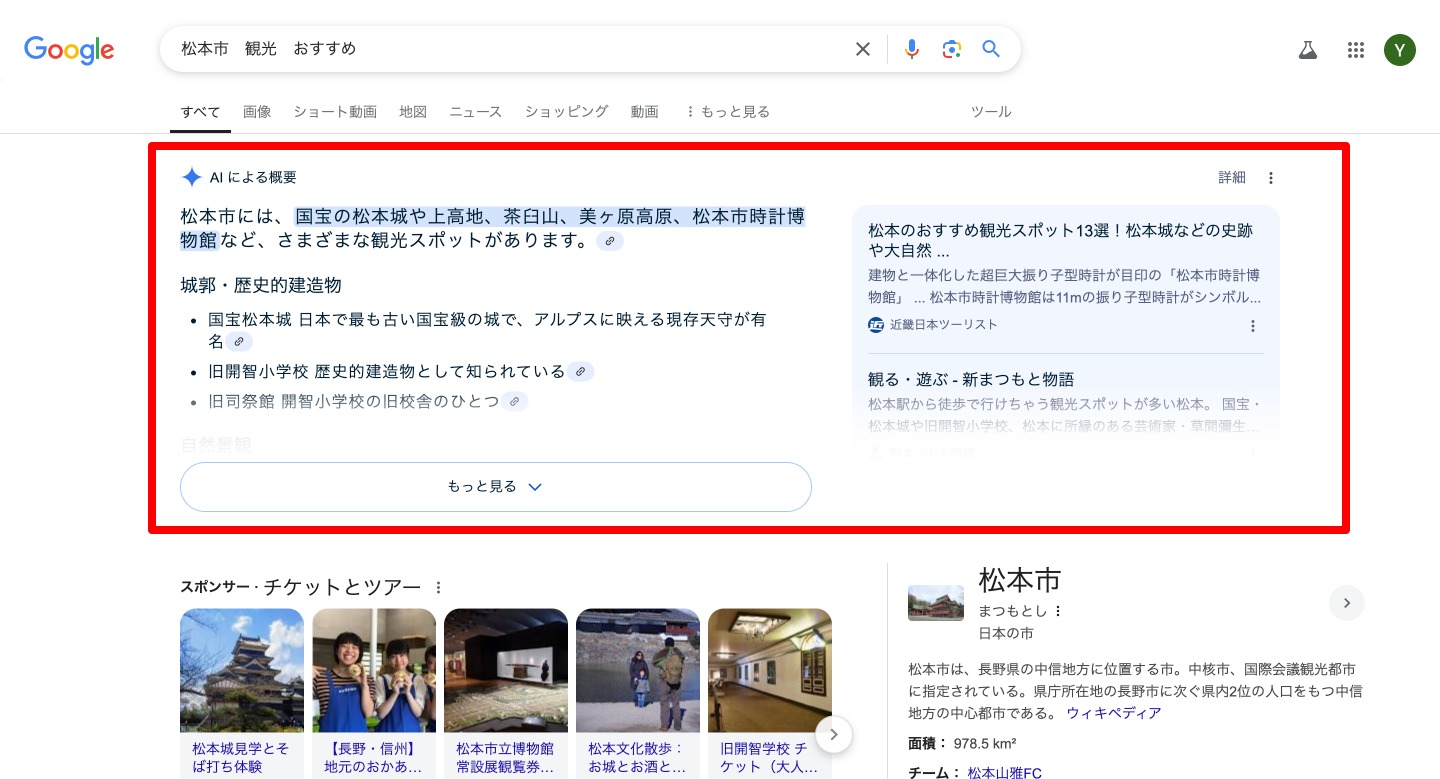Open source link chip after intro sentence
The image size is (1440, 779).
[610, 241]
